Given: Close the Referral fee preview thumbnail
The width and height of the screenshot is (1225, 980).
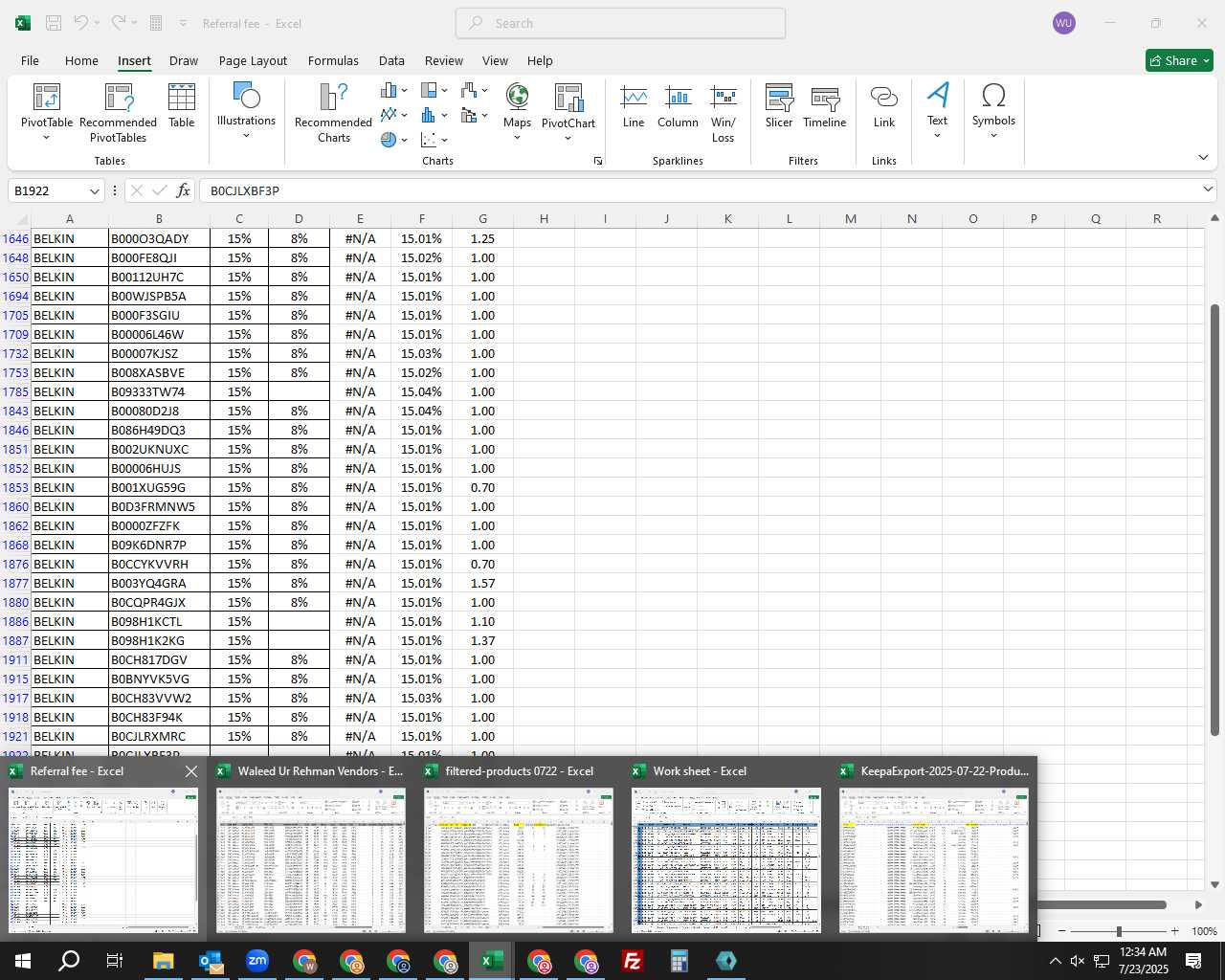Looking at the screenshot, I should (191, 771).
